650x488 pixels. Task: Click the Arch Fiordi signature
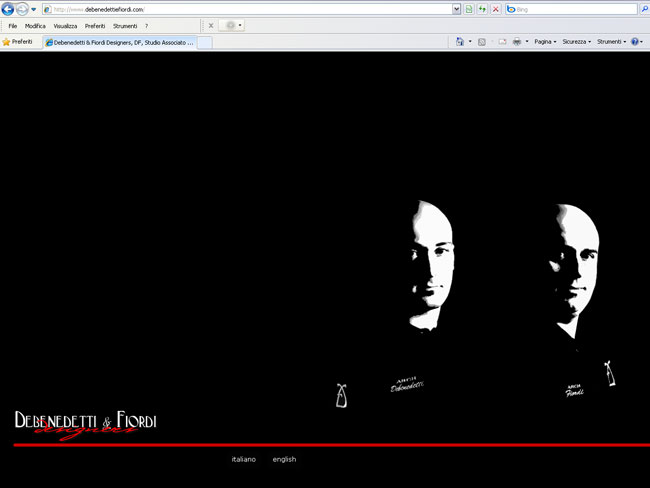pyautogui.click(x=575, y=391)
